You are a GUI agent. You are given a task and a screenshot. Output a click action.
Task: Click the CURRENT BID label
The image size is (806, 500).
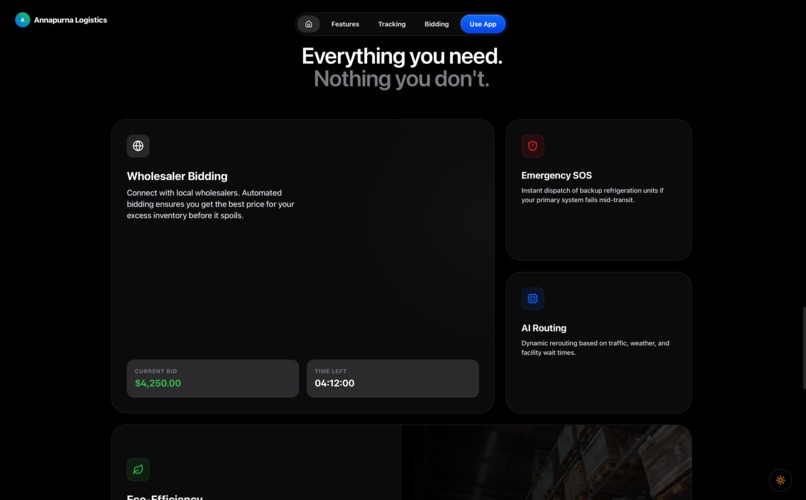156,371
